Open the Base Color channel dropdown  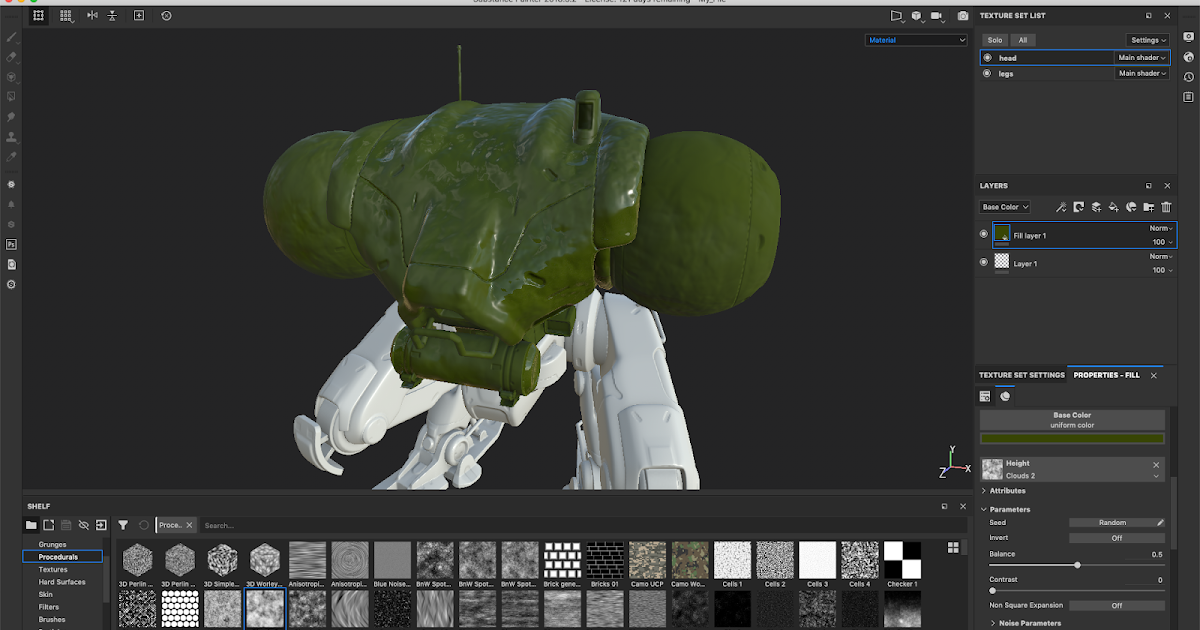coord(1004,206)
